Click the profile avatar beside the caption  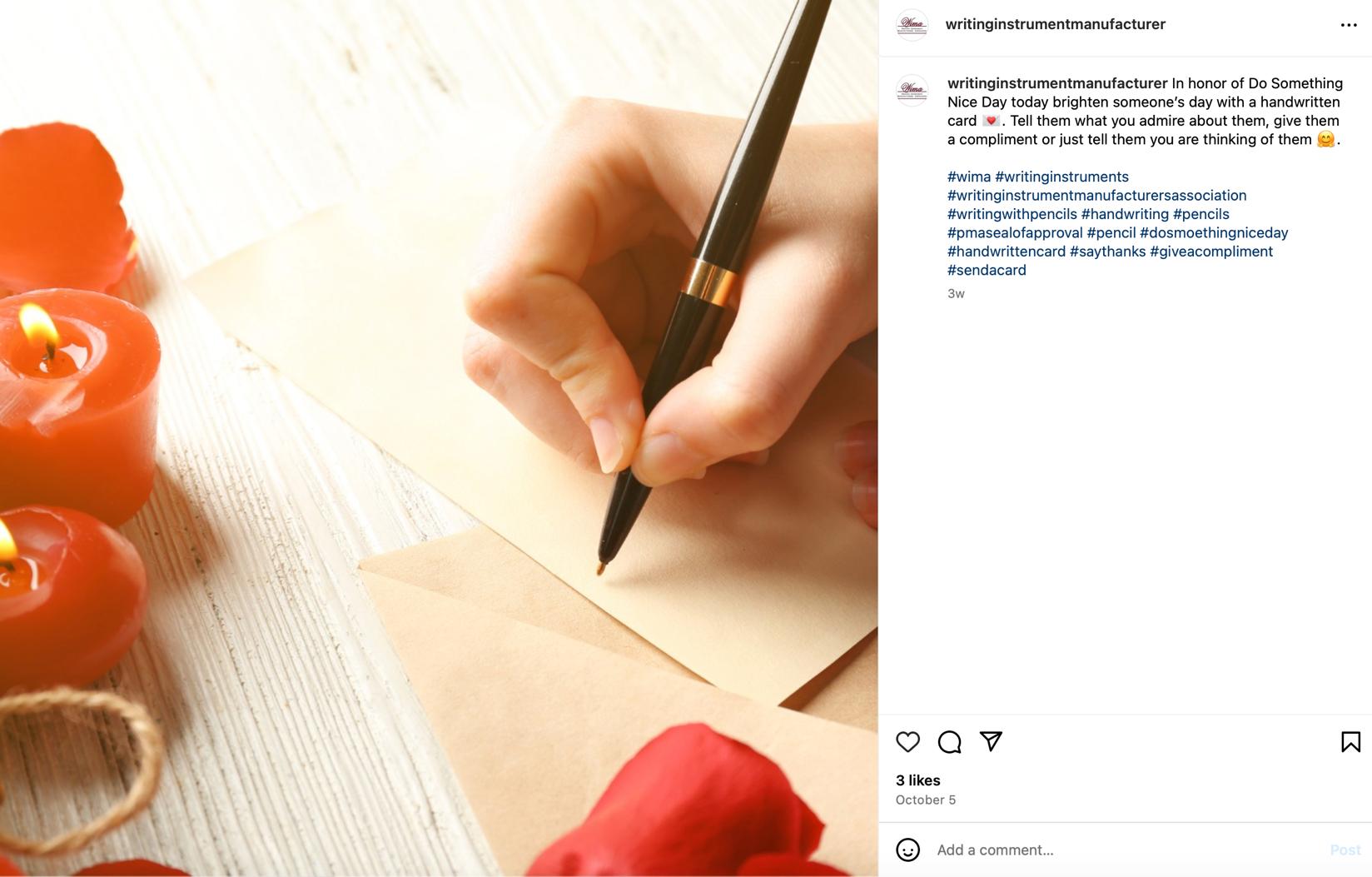(x=912, y=90)
